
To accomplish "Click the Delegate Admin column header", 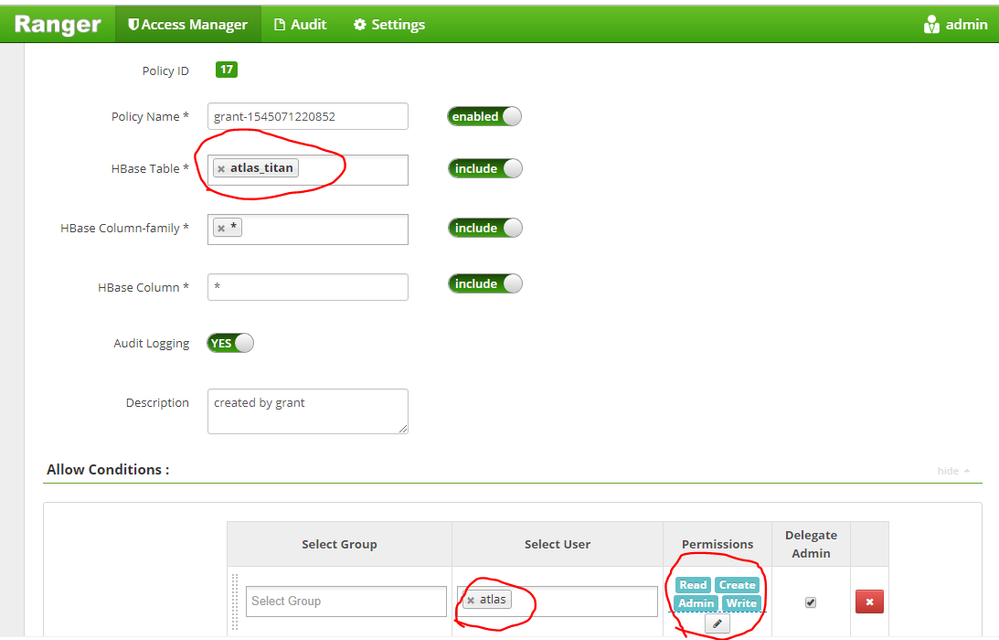I will [811, 544].
